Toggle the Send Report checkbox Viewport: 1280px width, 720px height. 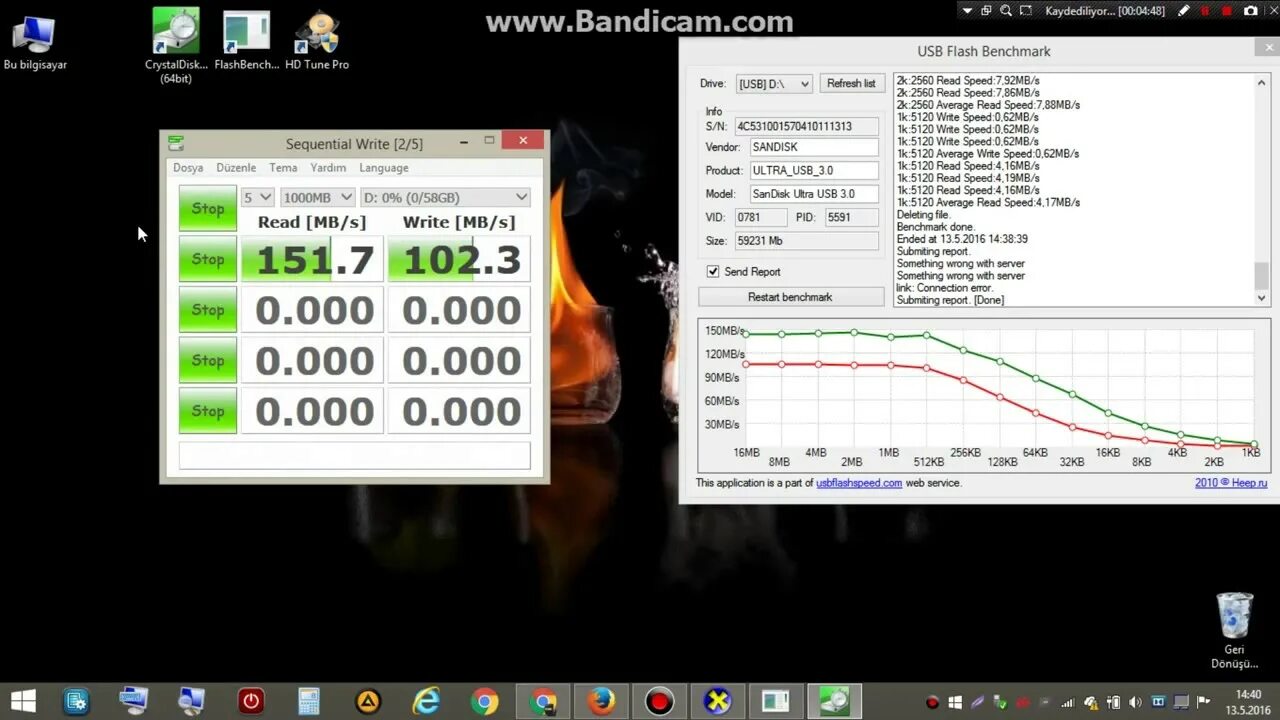click(713, 271)
